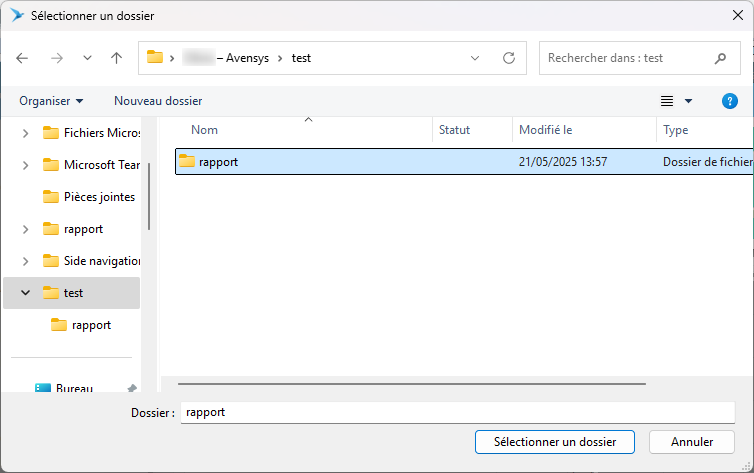Click the Back navigation arrow
This screenshot has width=754, height=473.
pyautogui.click(x=23, y=58)
